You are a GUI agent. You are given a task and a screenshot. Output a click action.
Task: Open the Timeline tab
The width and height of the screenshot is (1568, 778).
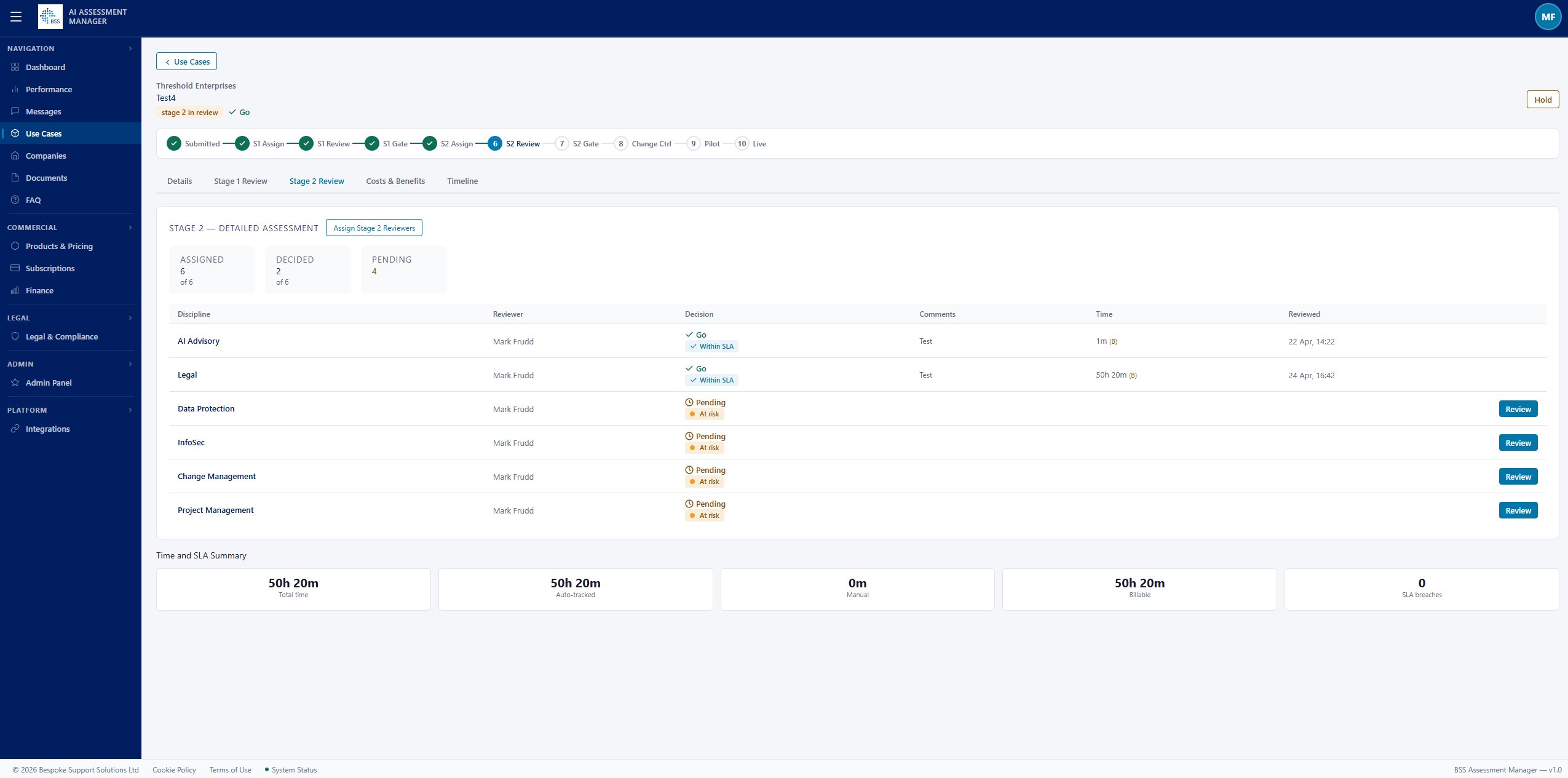pos(462,181)
